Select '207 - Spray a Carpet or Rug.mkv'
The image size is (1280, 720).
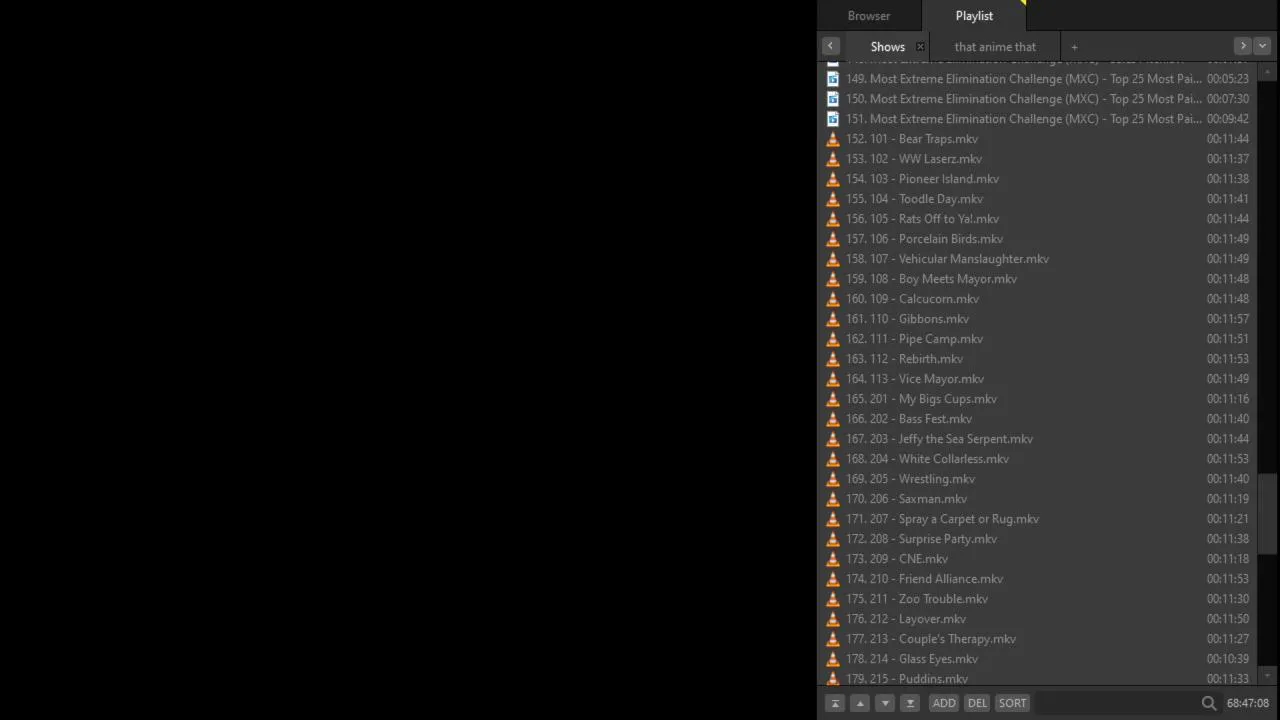tap(1037, 519)
